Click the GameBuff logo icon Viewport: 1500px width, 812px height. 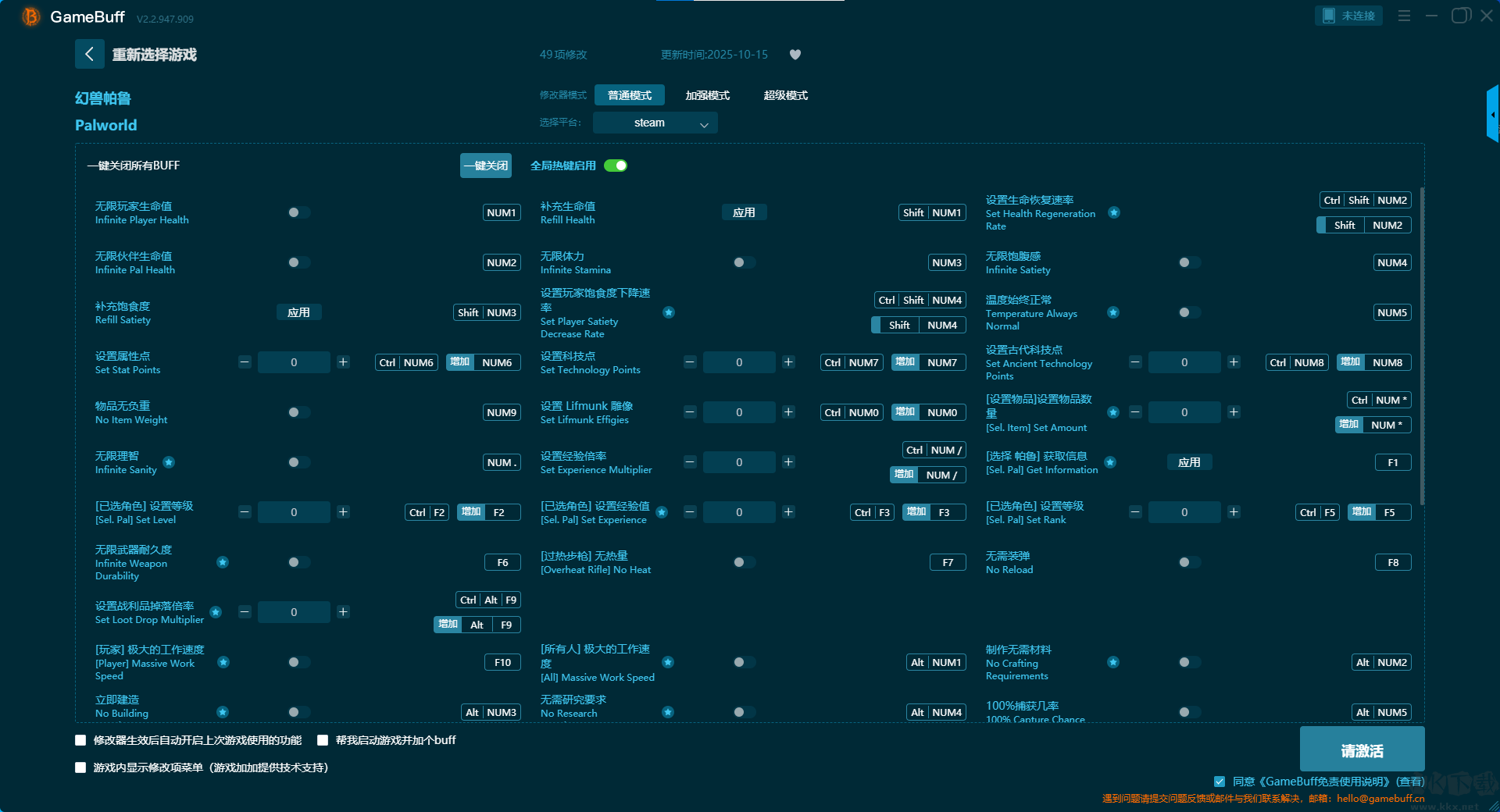click(x=30, y=16)
